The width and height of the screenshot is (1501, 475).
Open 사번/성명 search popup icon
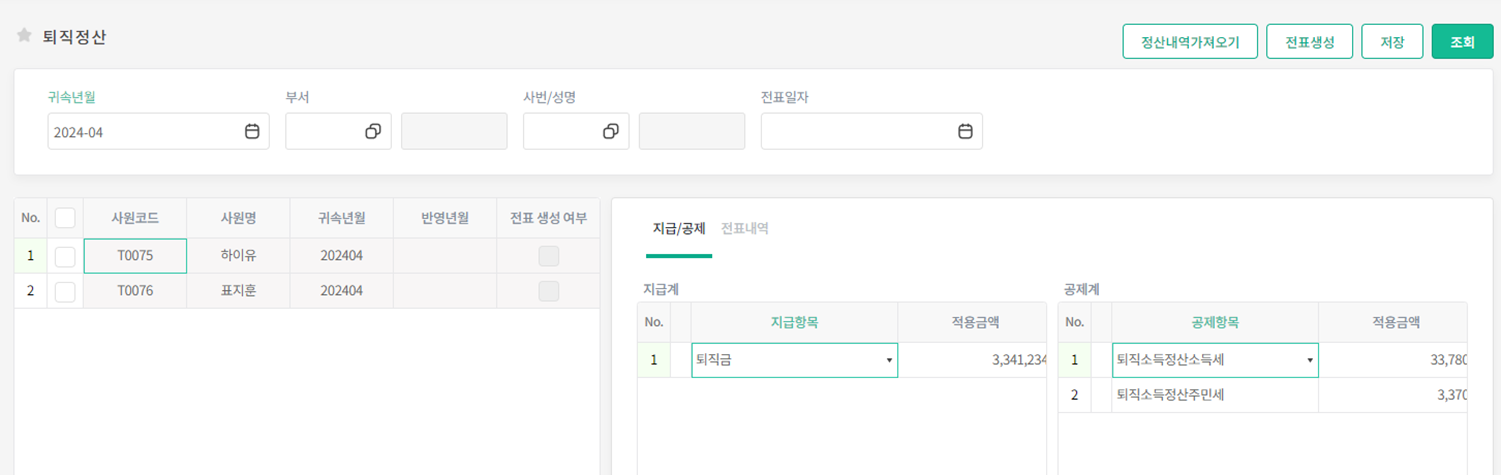click(x=611, y=132)
